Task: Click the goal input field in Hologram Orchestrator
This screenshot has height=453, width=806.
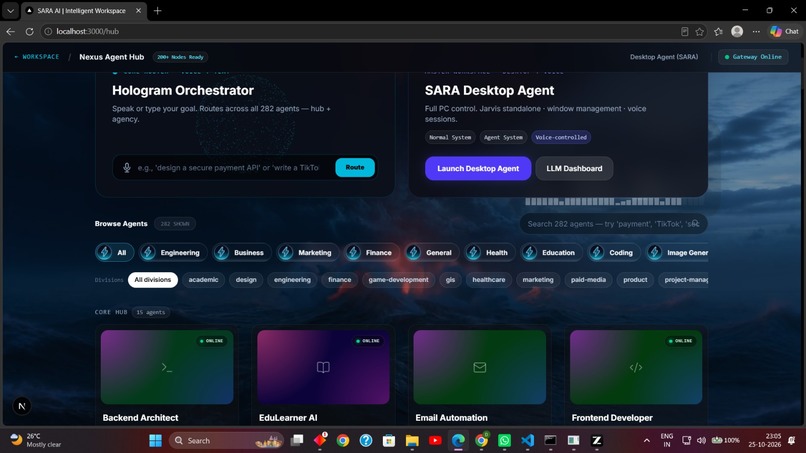Action: pyautogui.click(x=228, y=168)
